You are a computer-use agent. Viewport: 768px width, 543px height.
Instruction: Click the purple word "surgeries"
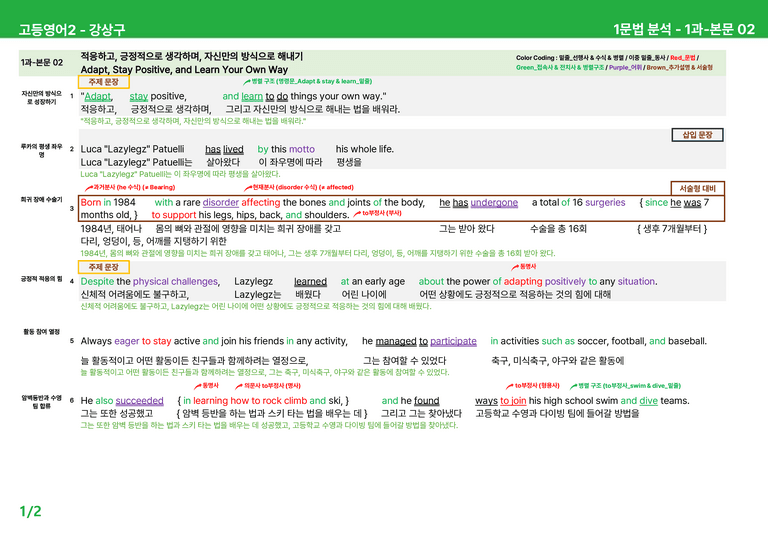pos(605,203)
